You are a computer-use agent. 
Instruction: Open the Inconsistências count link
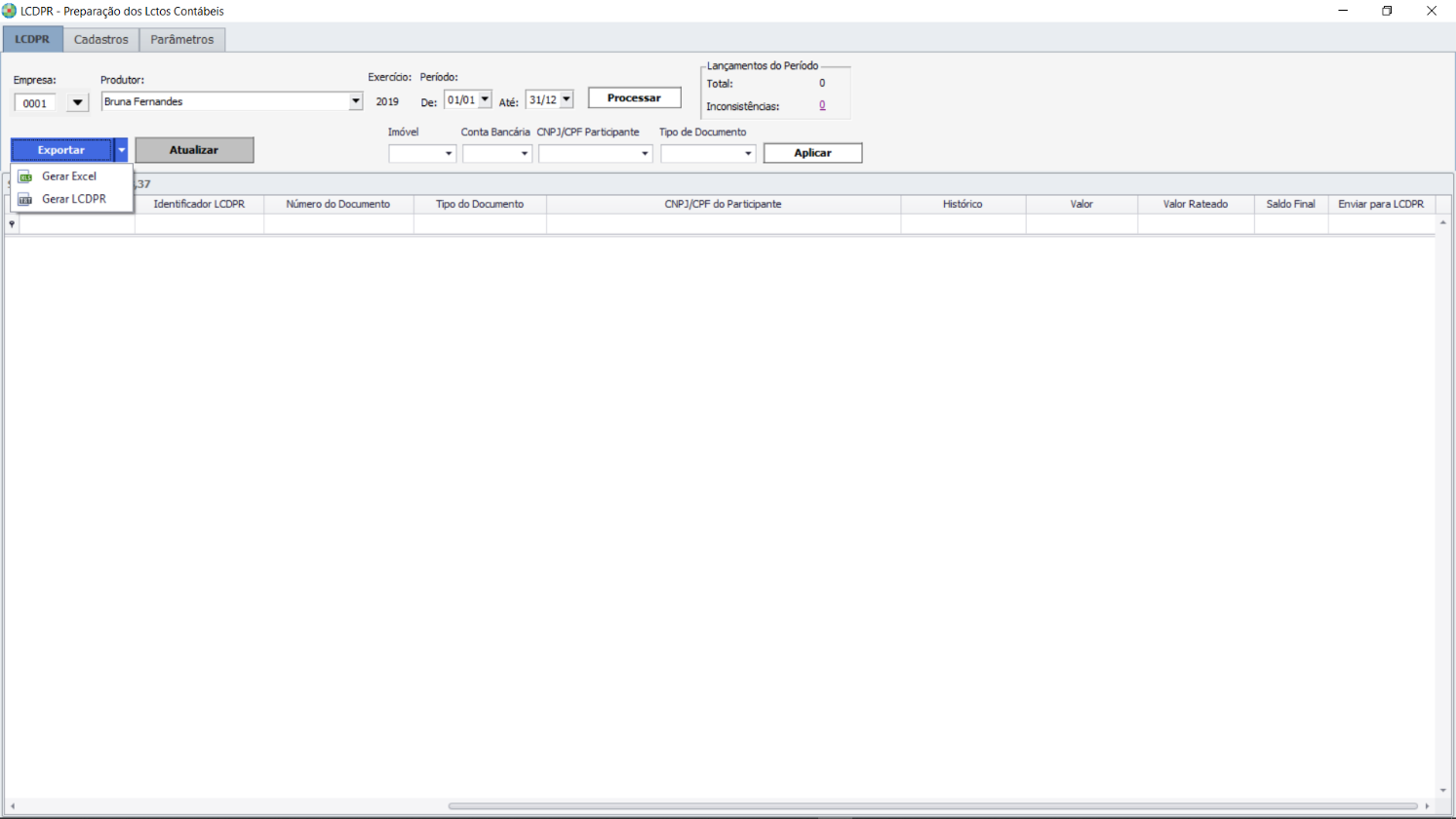click(822, 105)
